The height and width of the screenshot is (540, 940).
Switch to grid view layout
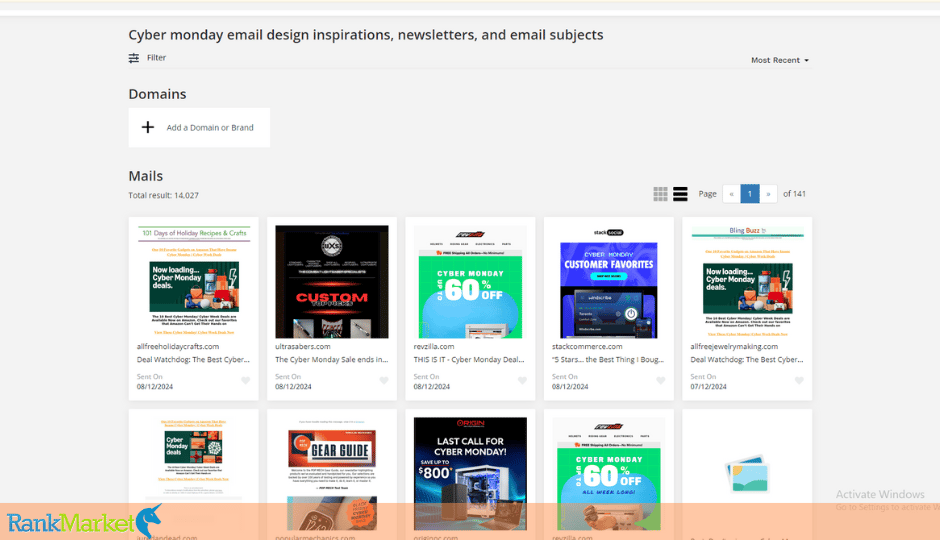[660, 194]
